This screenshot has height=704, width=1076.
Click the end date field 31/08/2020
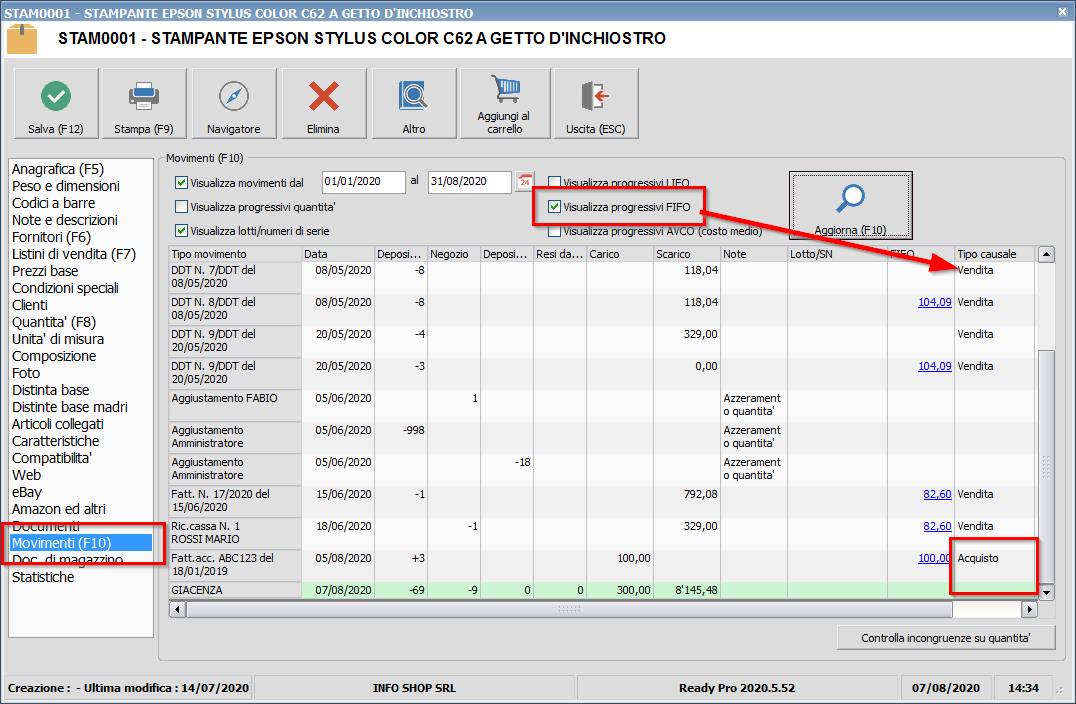(x=469, y=182)
